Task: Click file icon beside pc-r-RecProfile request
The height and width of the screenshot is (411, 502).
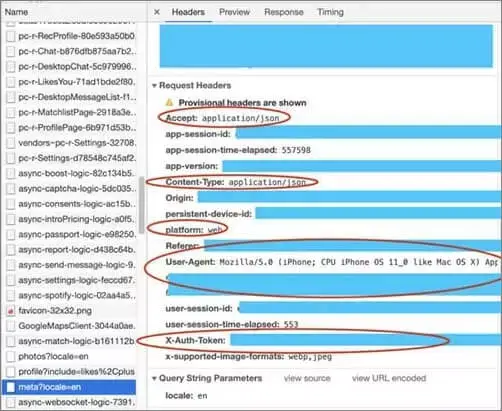Action: point(11,36)
